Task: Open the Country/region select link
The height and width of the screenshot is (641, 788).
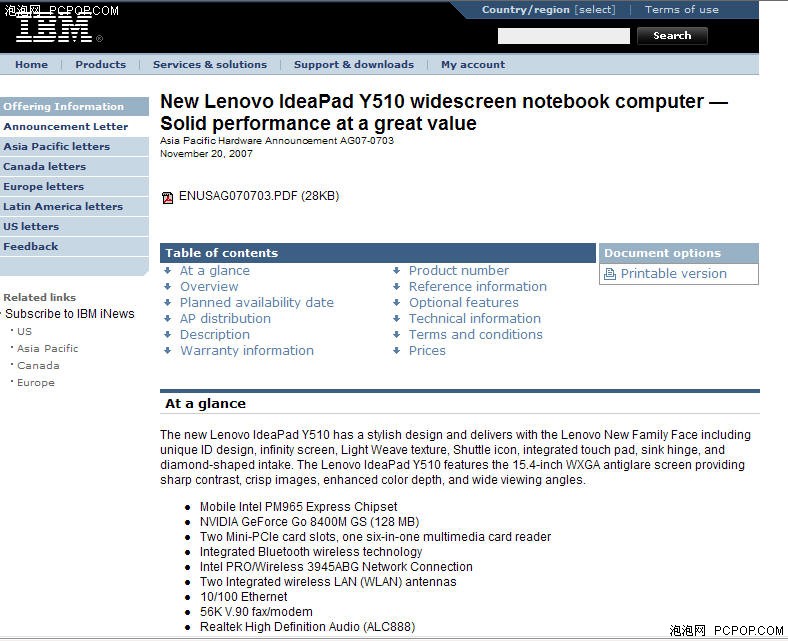Action: (548, 10)
